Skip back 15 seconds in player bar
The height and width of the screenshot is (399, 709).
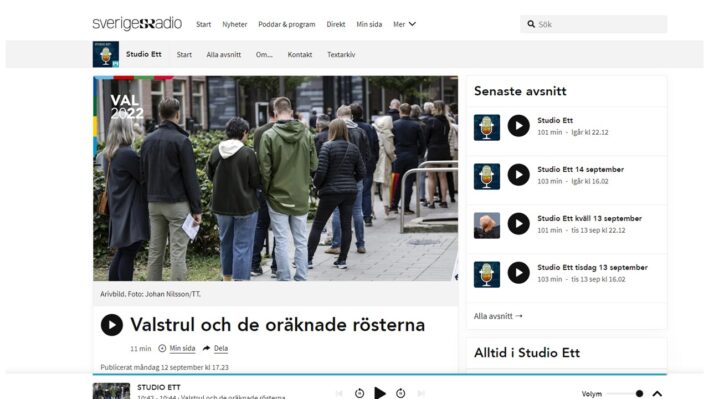point(359,393)
